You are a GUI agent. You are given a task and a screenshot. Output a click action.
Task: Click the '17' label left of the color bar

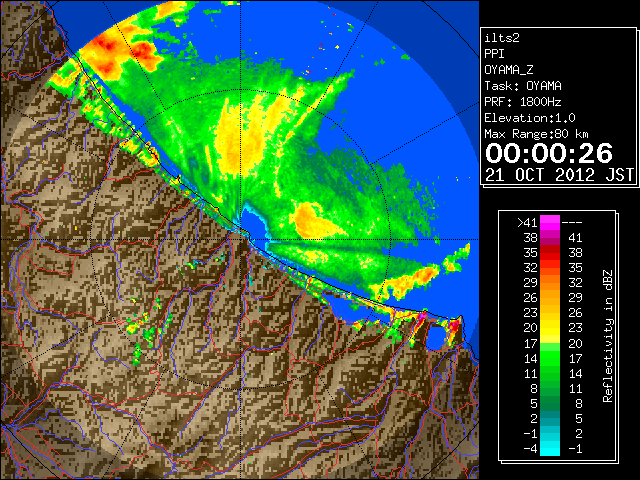click(531, 344)
